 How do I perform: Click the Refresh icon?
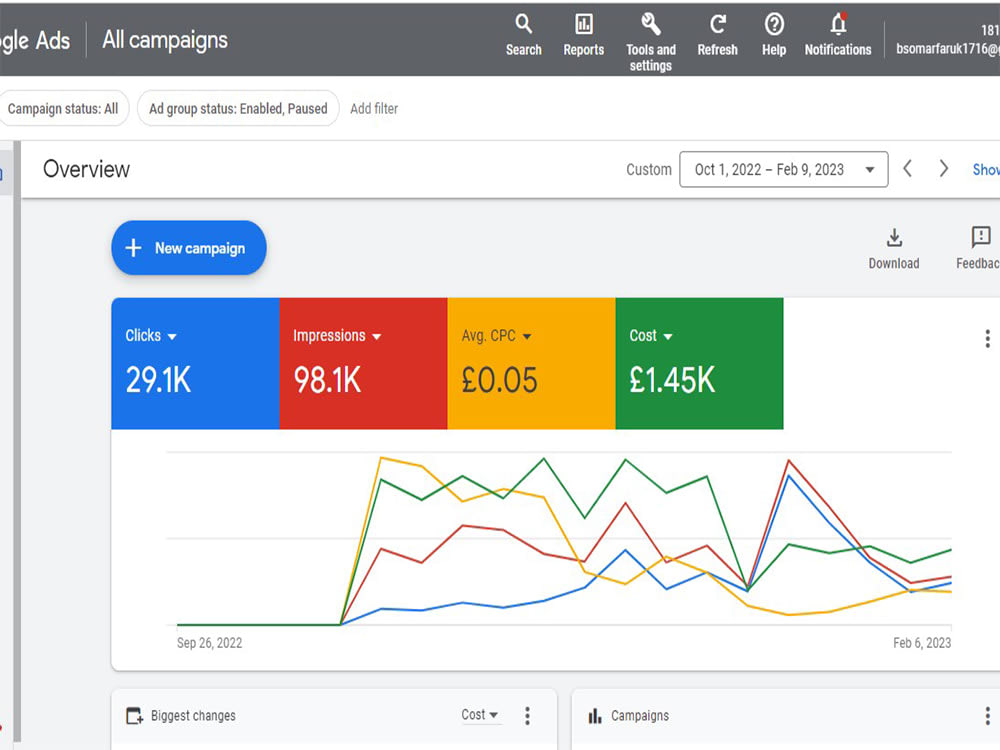717,35
